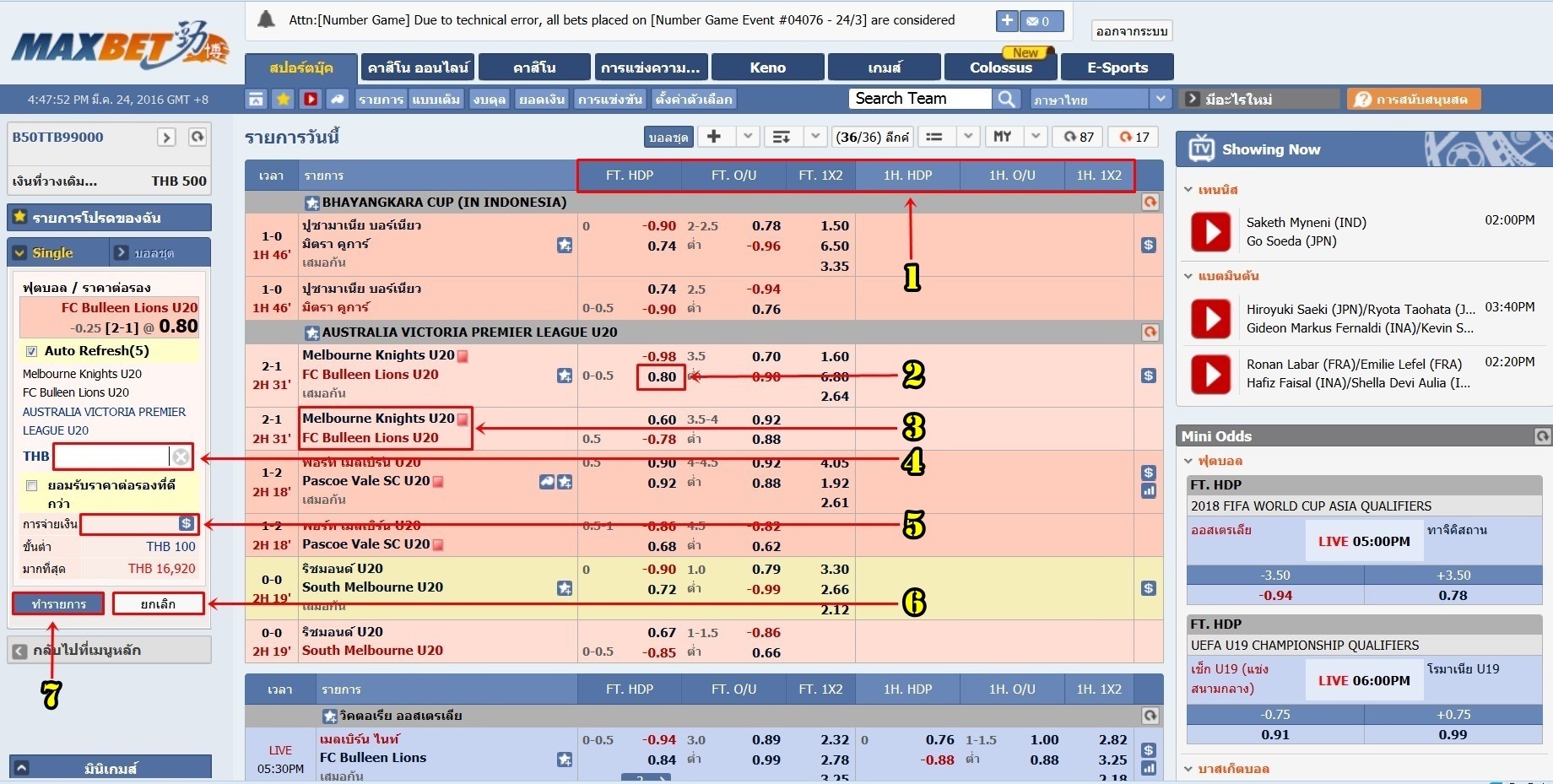Collapse the แบดมินตัน section in Showing Now
Viewport: 1553px width, 784px height.
tap(1188, 276)
